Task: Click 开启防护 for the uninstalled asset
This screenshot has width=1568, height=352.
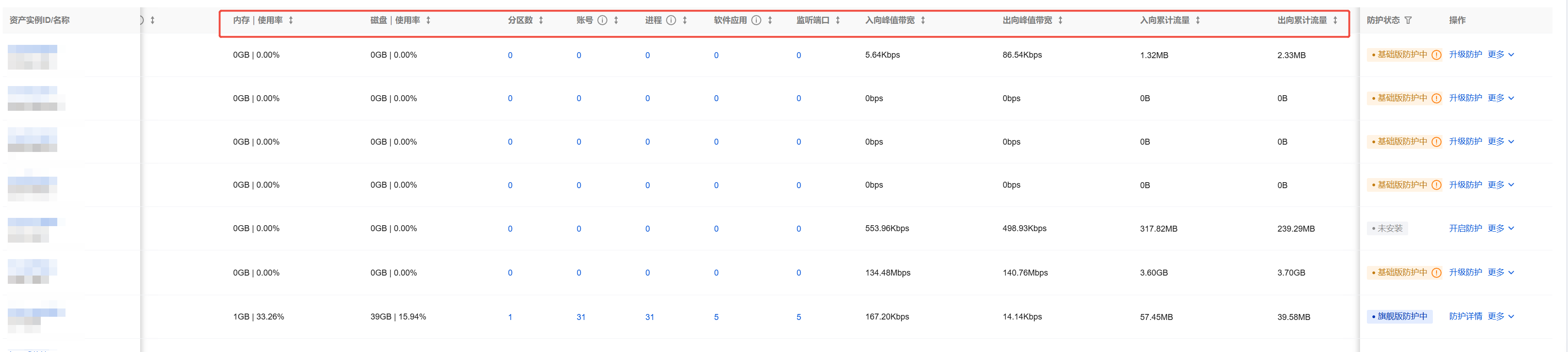Action: (1465, 228)
